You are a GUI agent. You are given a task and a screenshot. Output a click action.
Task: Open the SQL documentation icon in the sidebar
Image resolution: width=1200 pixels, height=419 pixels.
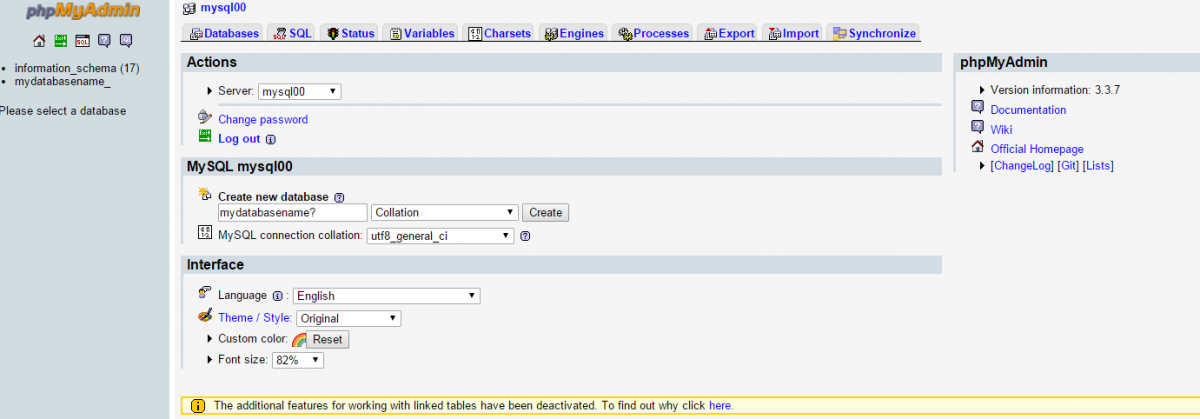point(126,41)
